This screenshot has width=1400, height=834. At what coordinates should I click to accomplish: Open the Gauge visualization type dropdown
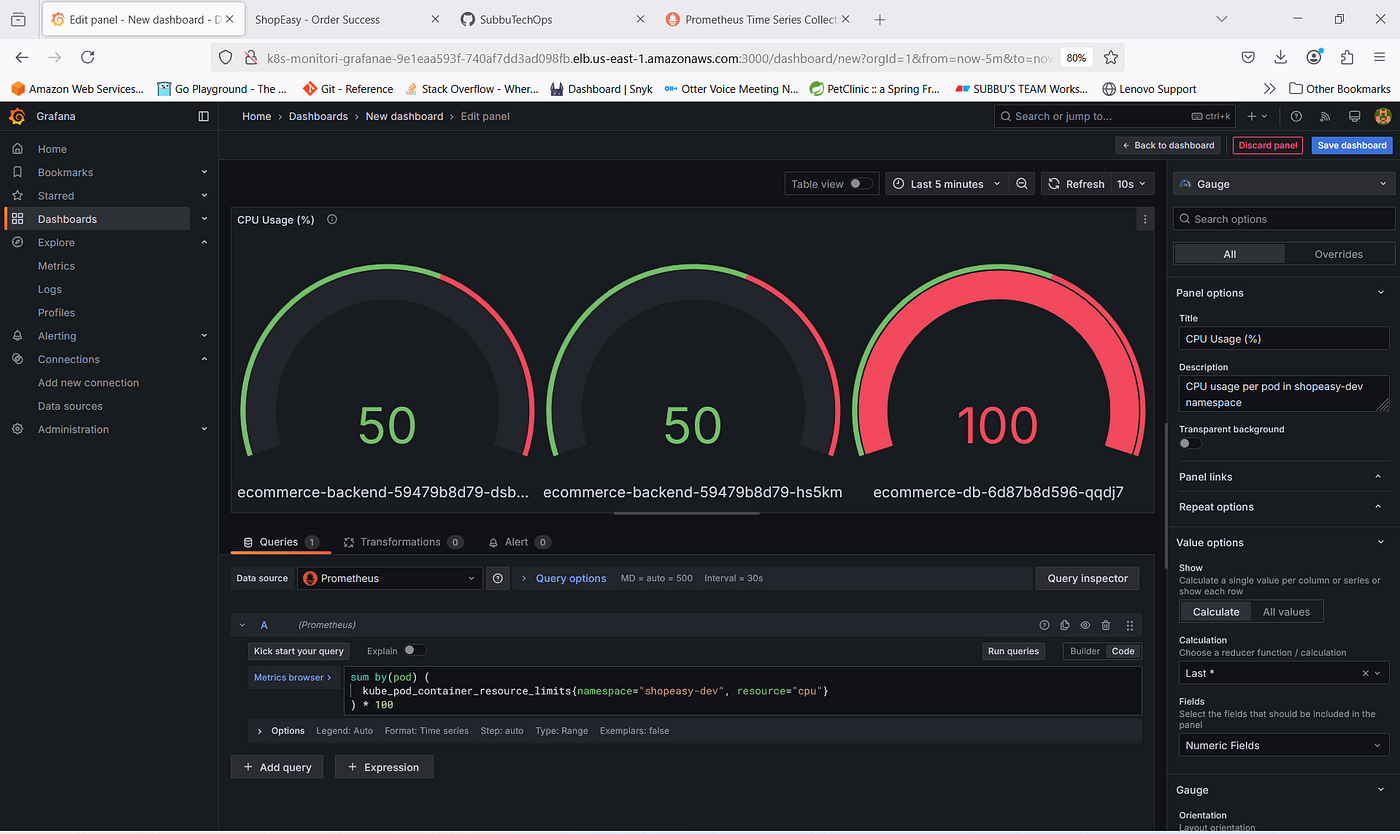(1284, 184)
